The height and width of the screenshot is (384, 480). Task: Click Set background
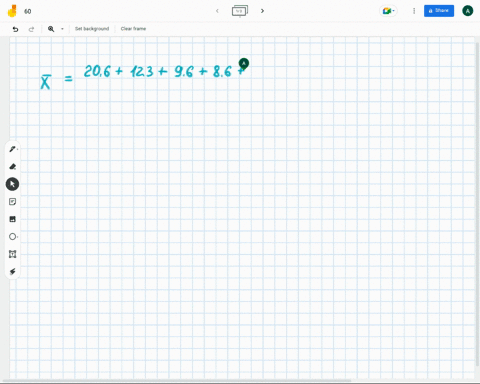tap(92, 29)
